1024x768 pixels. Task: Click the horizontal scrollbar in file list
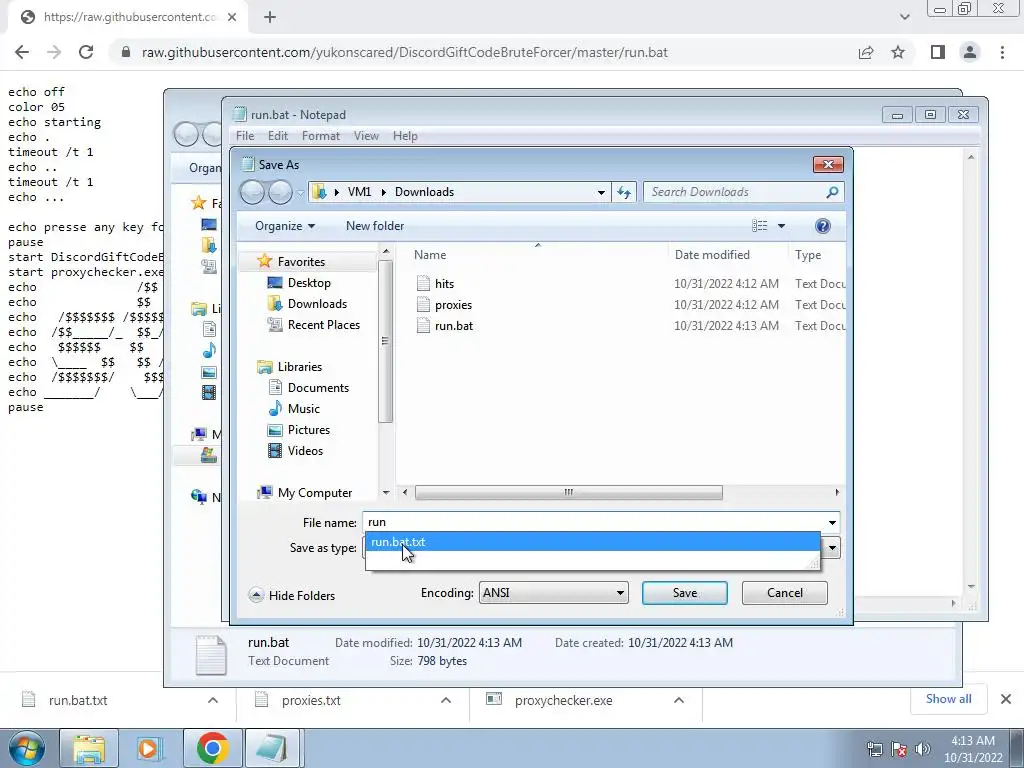pos(568,492)
